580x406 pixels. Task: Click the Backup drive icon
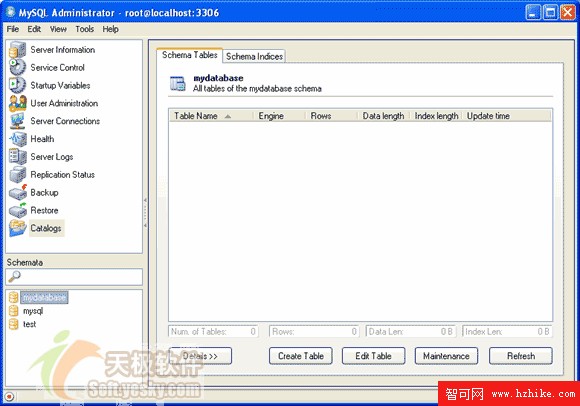tap(17, 192)
